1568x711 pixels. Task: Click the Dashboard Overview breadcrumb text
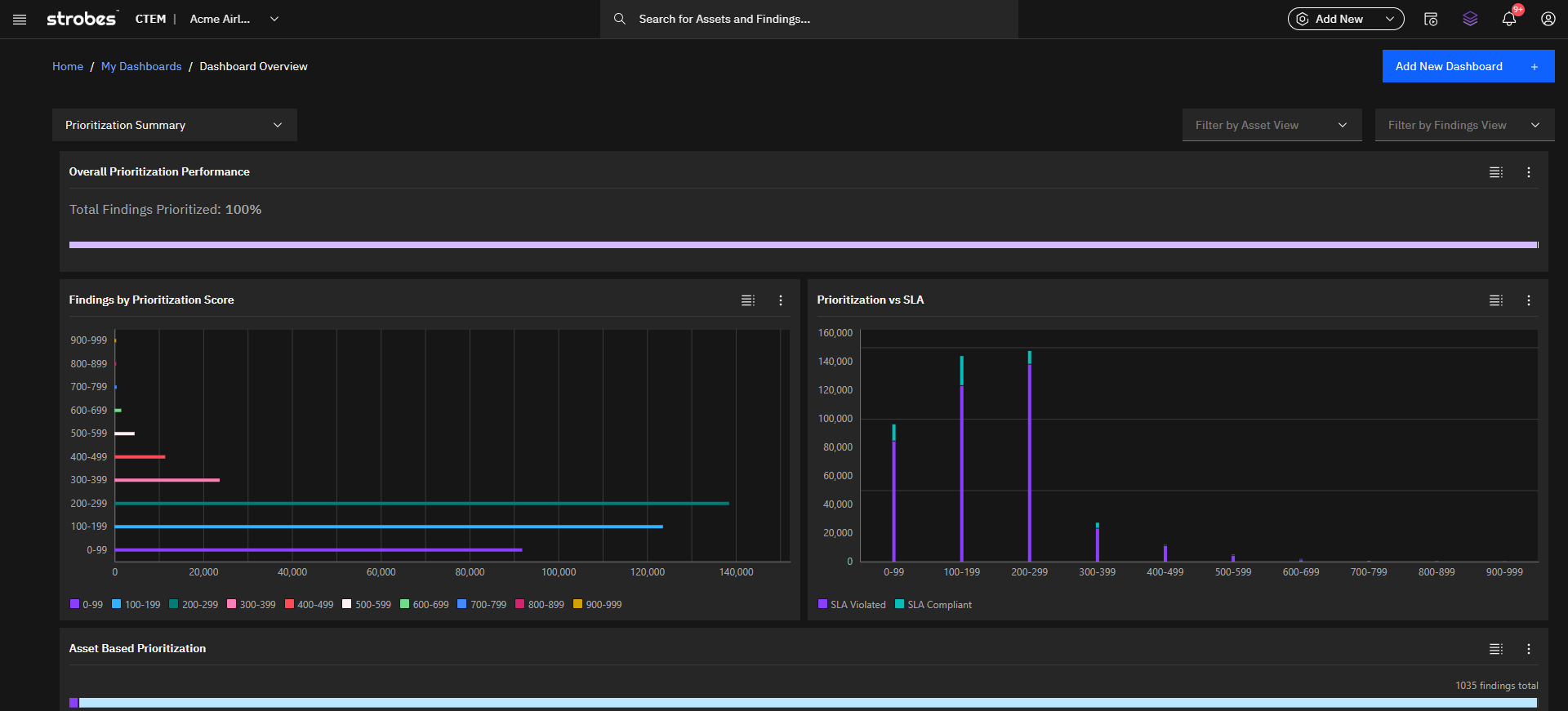253,66
